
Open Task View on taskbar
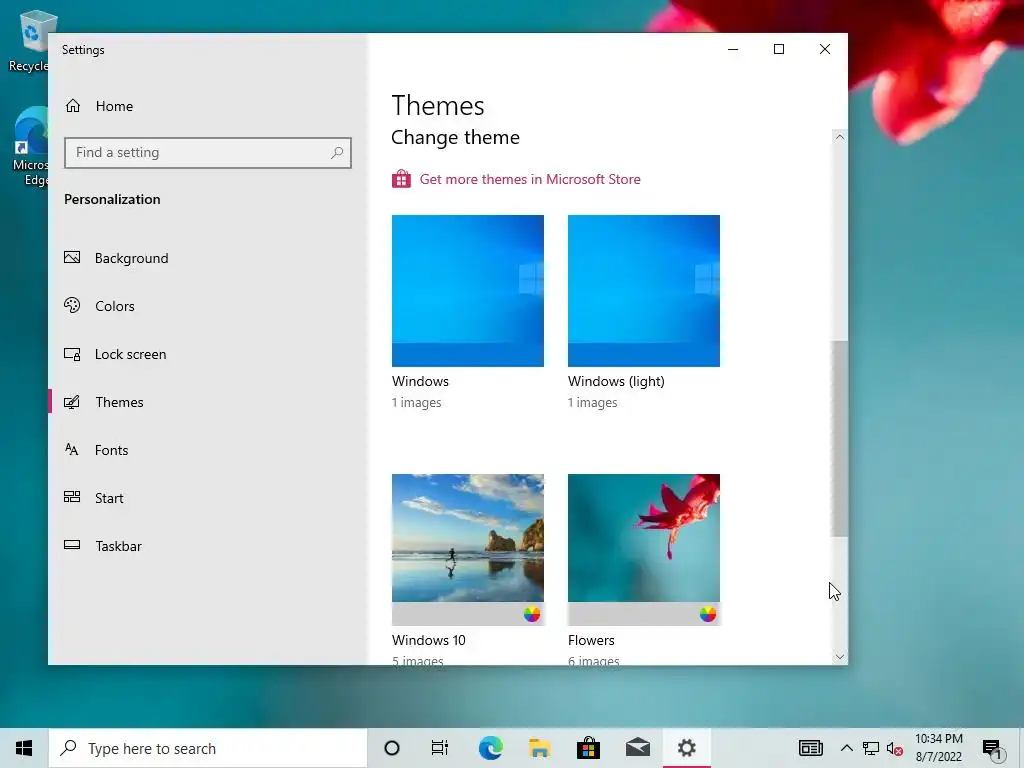[440, 748]
